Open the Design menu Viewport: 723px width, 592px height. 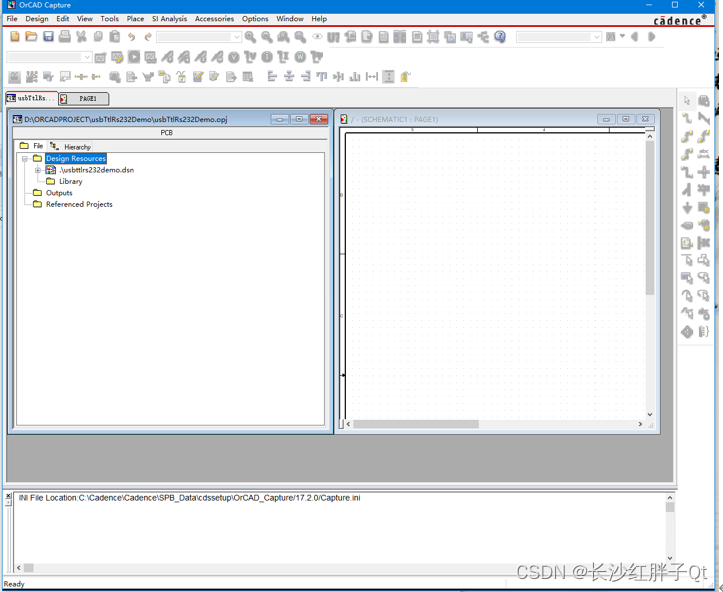pos(37,19)
